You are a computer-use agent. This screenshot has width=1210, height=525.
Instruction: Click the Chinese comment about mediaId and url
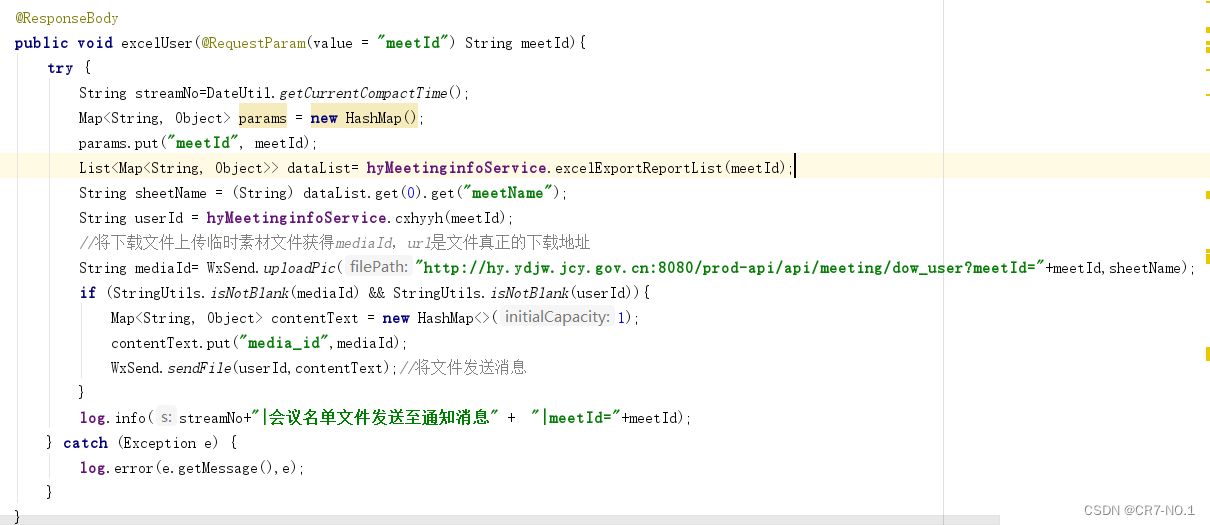pyautogui.click(x=335, y=243)
